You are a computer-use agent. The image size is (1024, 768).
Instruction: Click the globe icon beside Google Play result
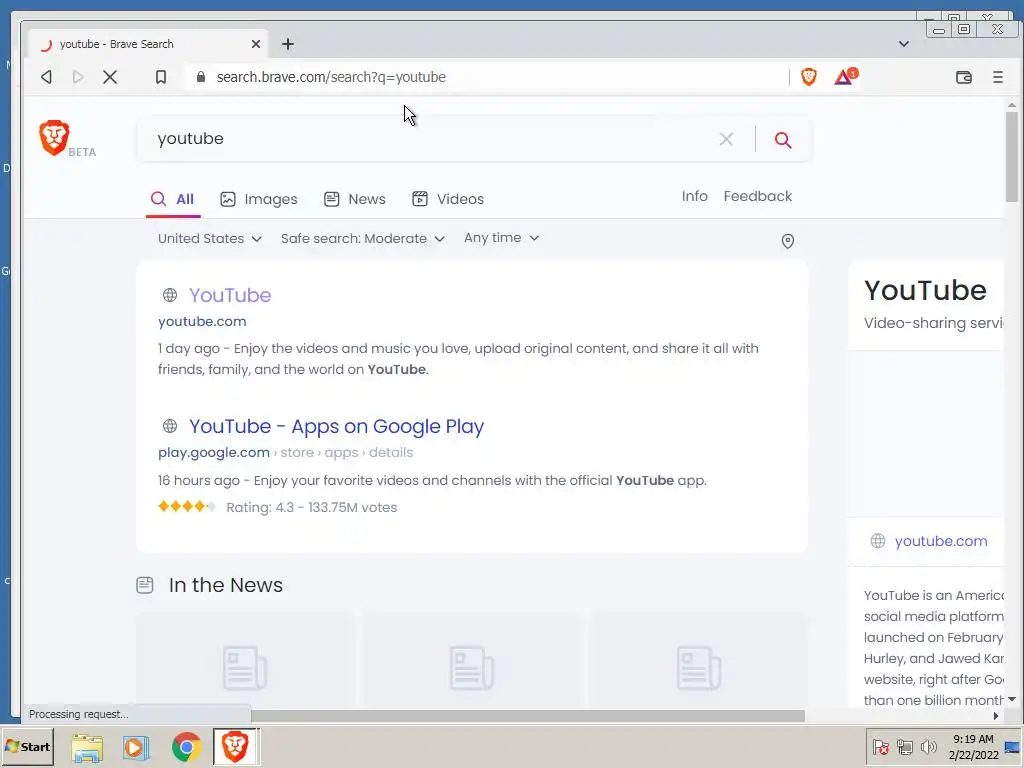coord(170,426)
